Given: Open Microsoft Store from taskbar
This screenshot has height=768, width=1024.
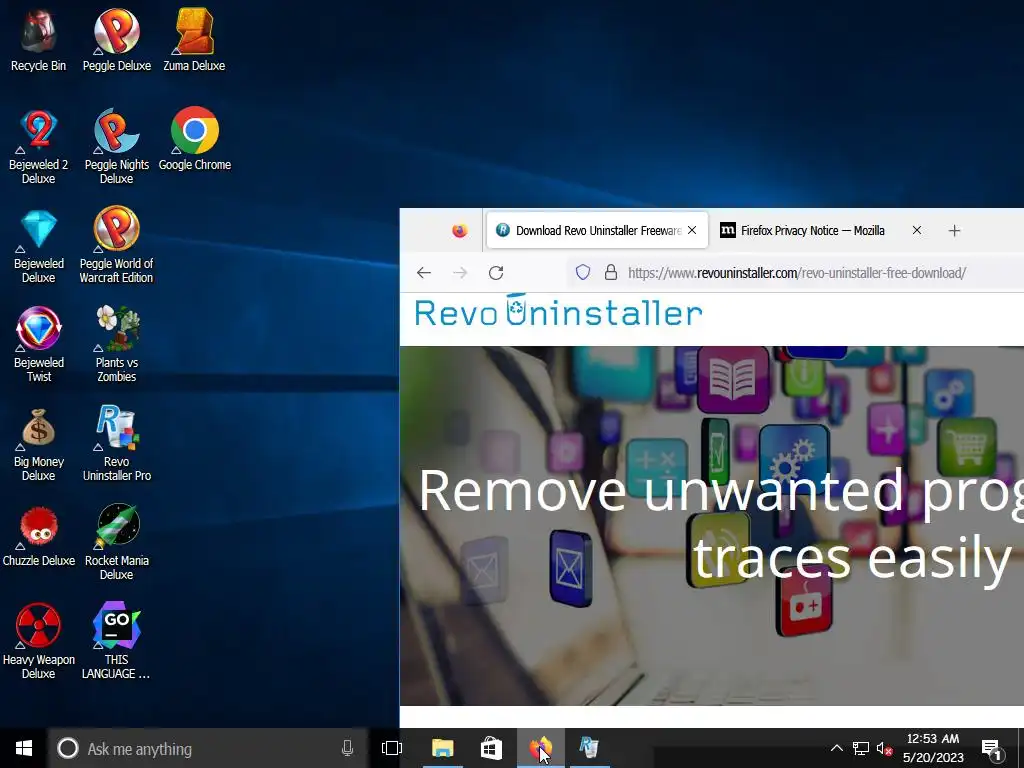Looking at the screenshot, I should click(x=491, y=748).
